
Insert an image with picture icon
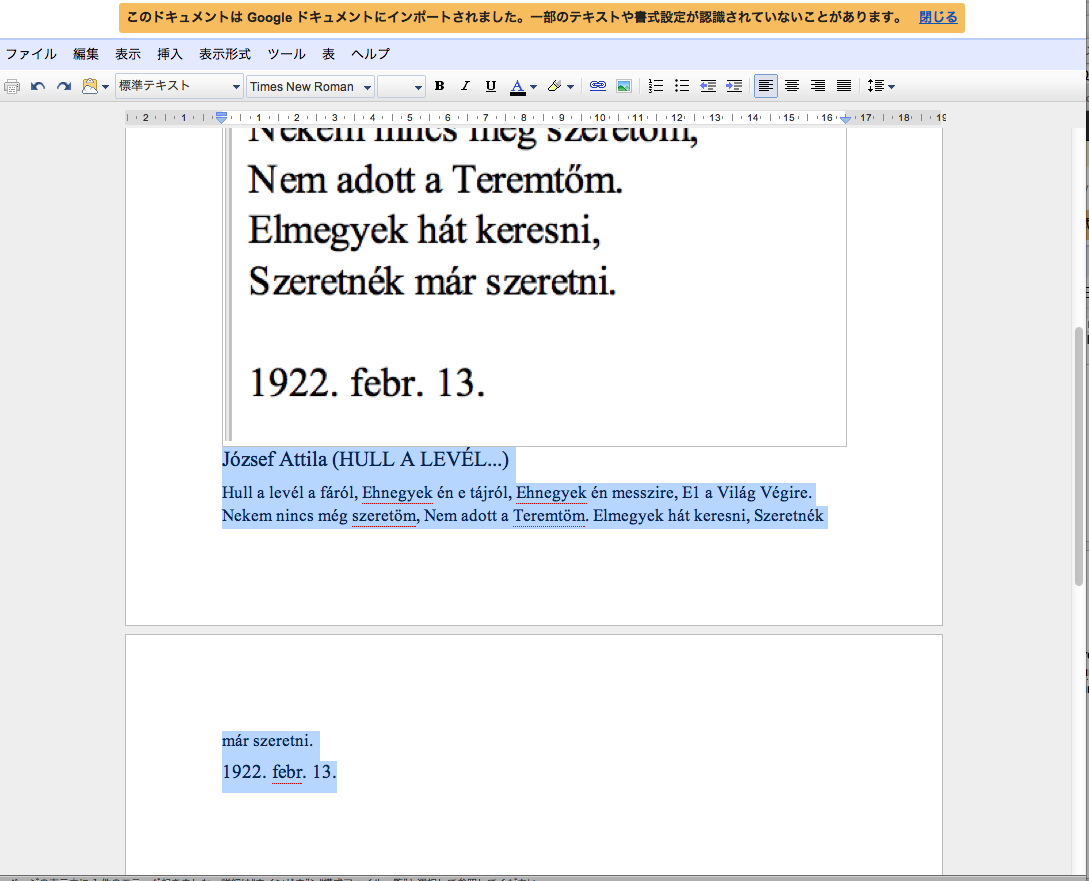pos(624,86)
